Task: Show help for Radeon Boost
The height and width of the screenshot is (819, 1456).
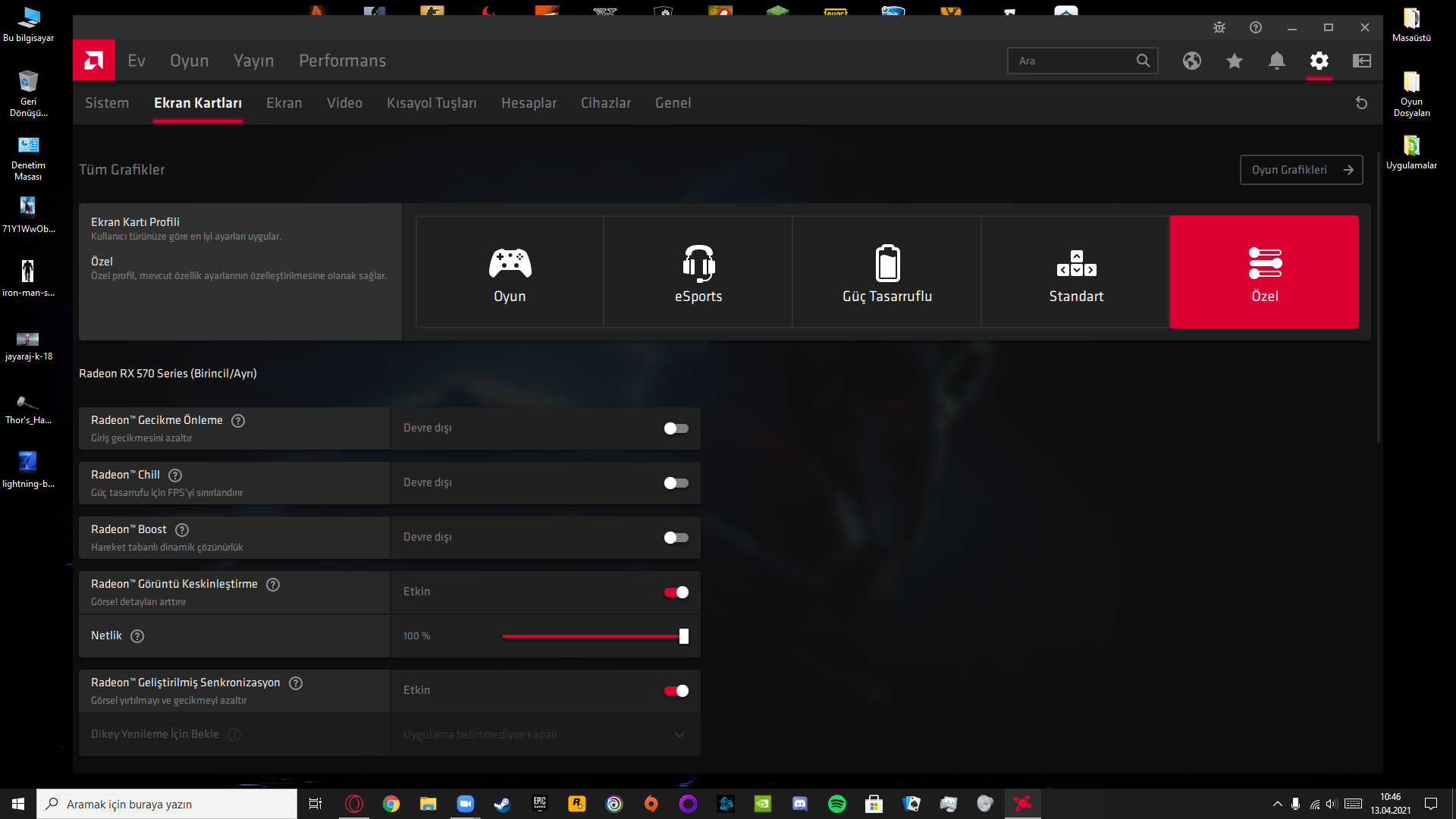Action: click(182, 530)
